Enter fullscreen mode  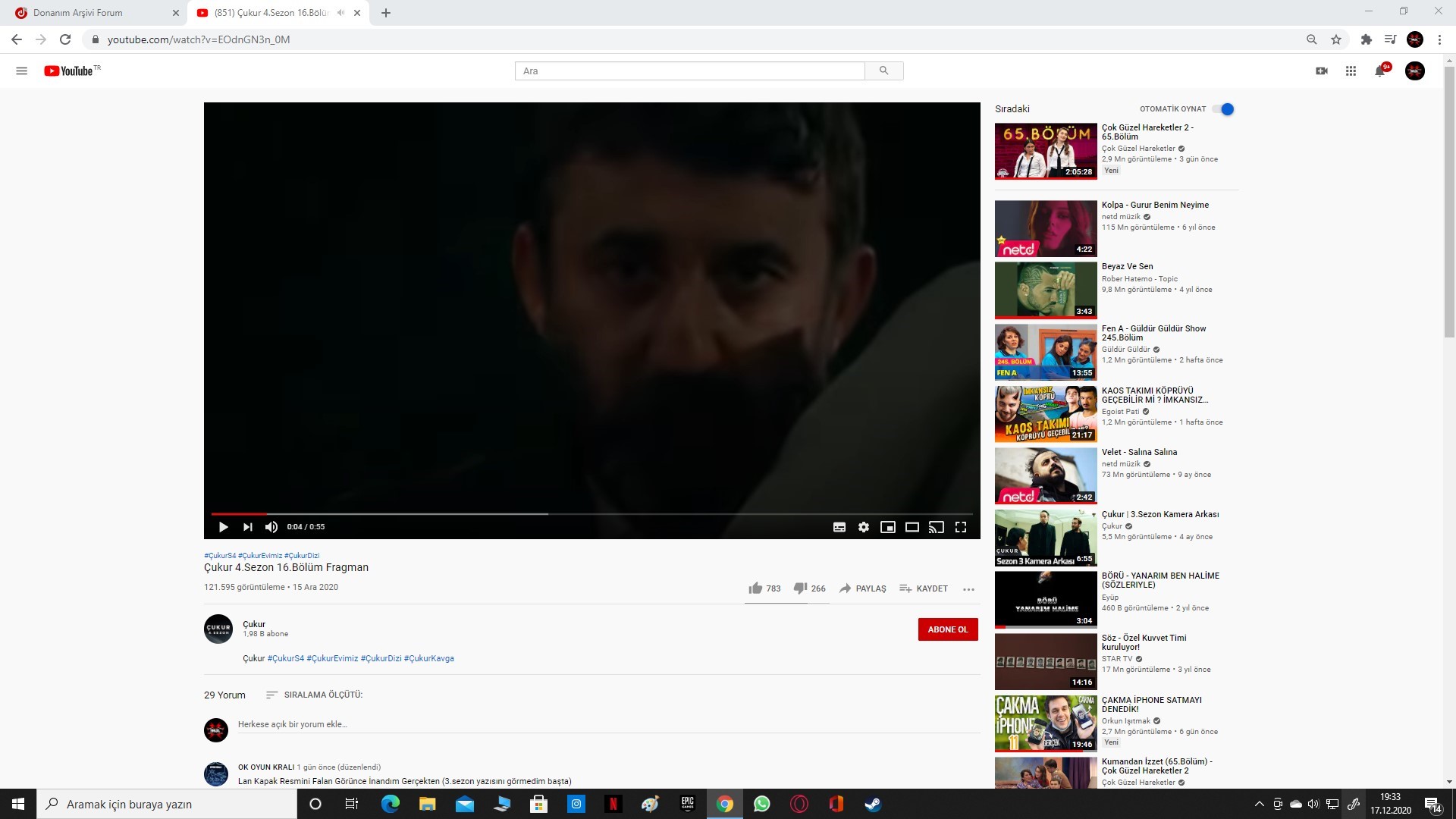[x=962, y=527]
